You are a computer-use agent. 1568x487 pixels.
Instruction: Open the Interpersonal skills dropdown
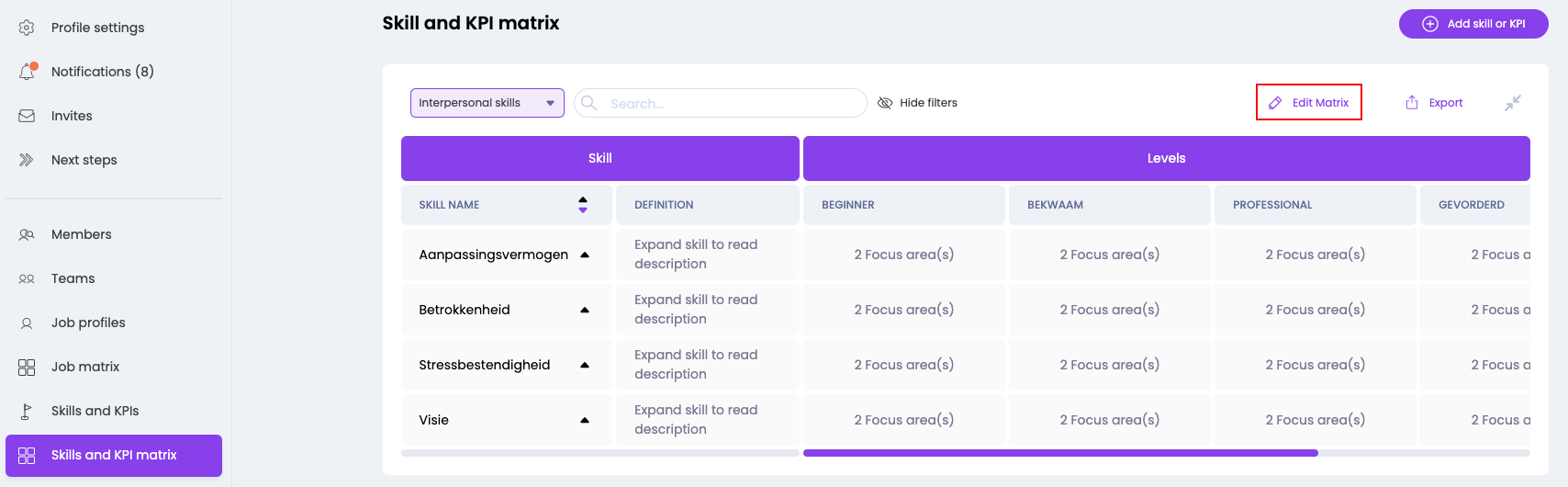click(487, 103)
